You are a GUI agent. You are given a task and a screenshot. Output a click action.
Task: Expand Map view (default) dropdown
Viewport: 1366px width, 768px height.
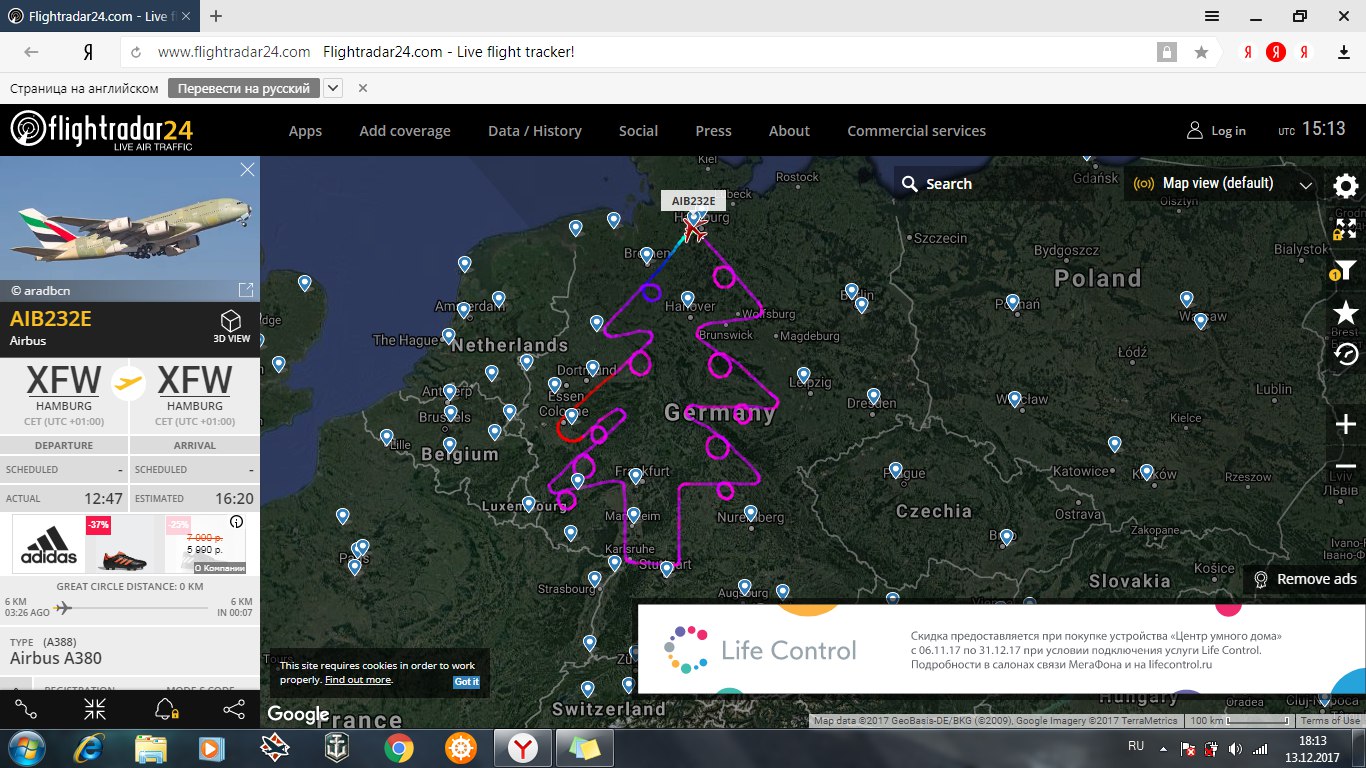pyautogui.click(x=1305, y=185)
